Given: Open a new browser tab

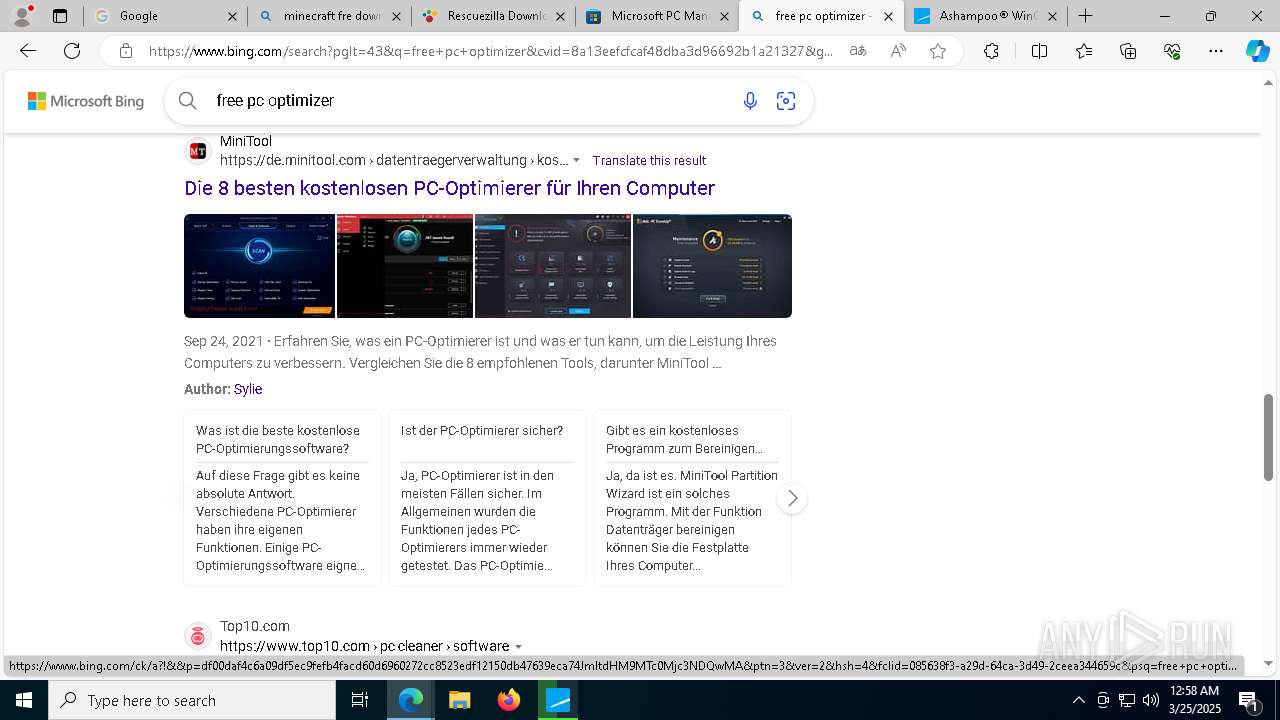Looking at the screenshot, I should point(1086,16).
